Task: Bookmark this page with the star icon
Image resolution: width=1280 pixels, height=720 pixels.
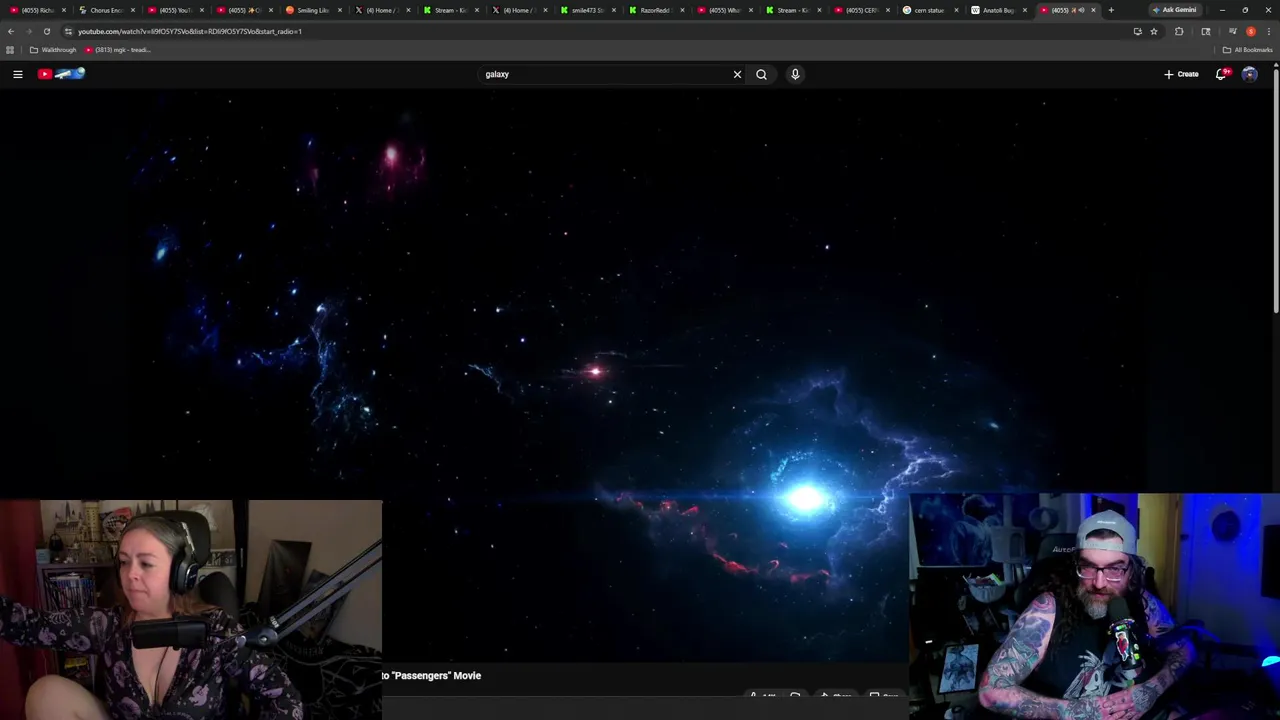Action: (x=1154, y=31)
